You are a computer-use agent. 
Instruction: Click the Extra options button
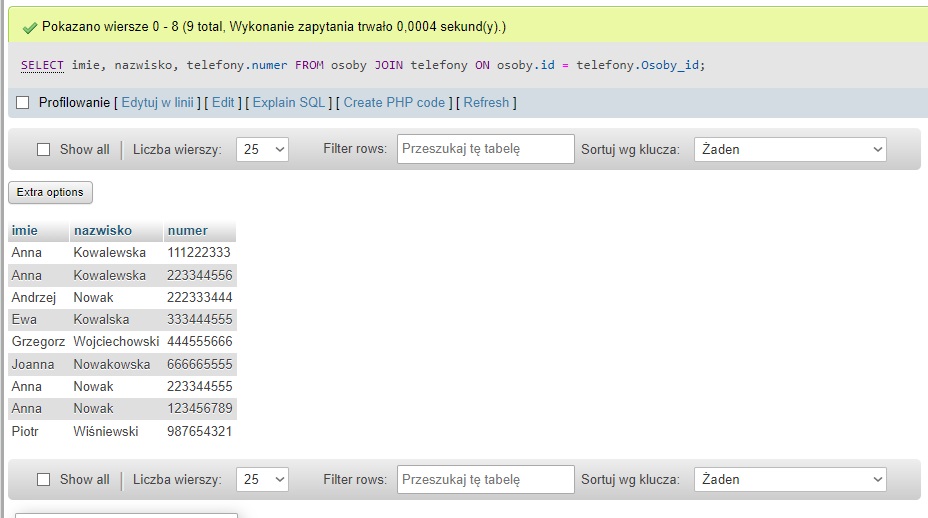[x=50, y=192]
